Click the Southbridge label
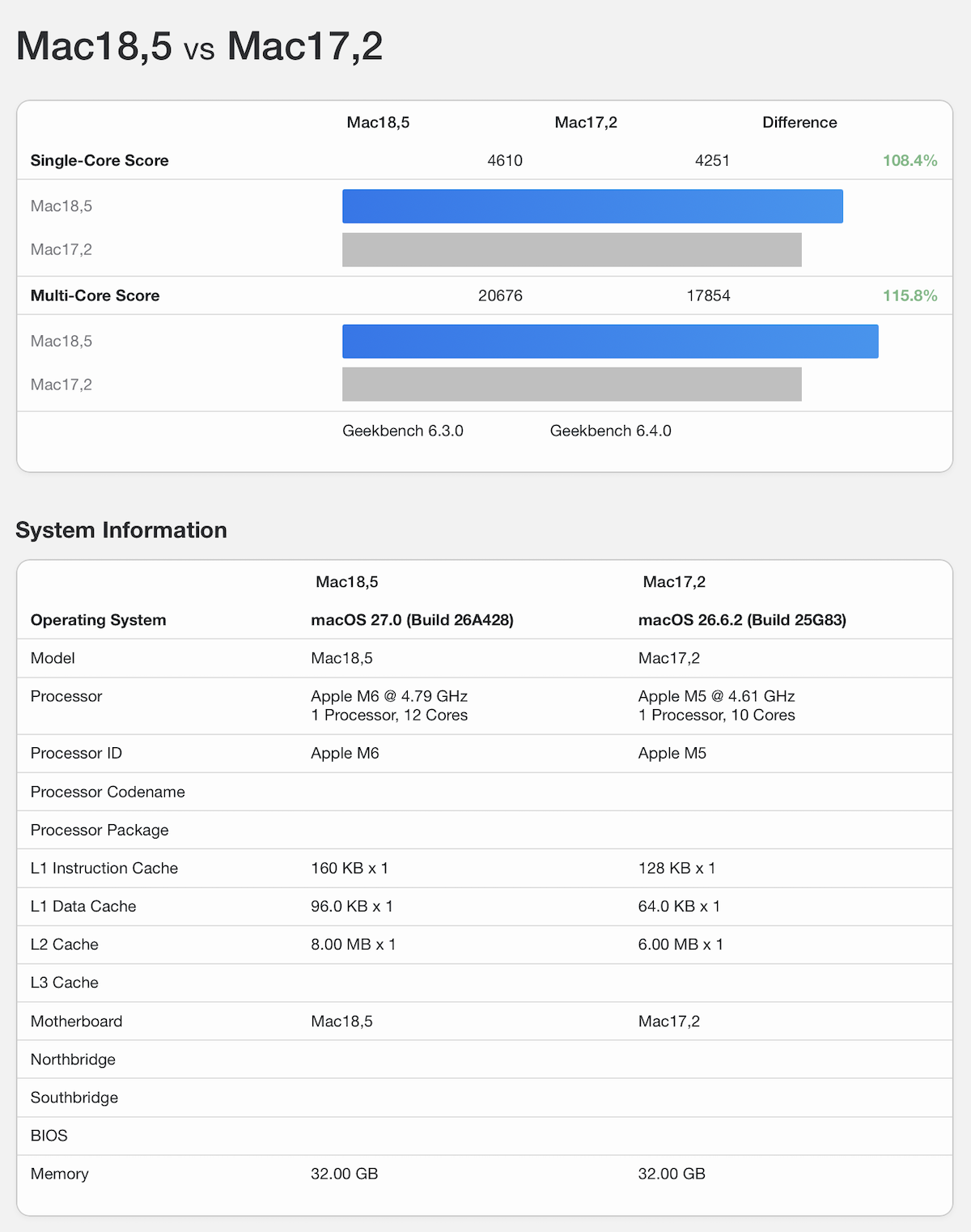Image resolution: width=971 pixels, height=1232 pixels. click(74, 1097)
